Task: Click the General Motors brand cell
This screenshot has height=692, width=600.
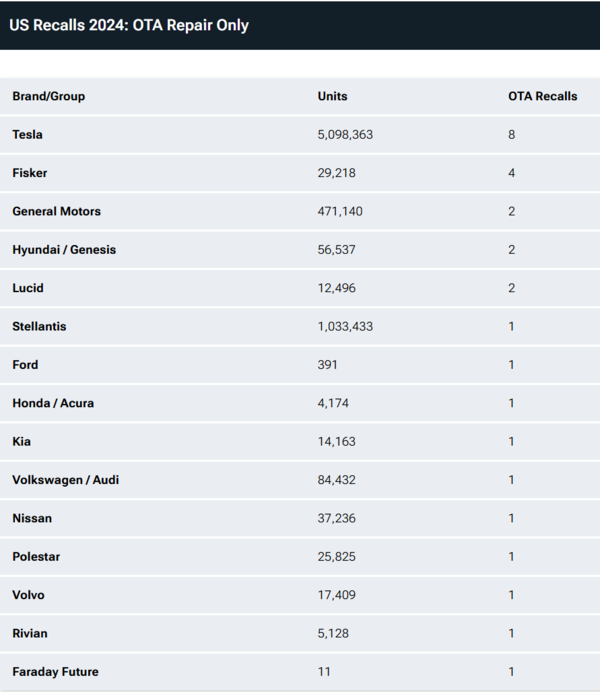Action: point(57,212)
